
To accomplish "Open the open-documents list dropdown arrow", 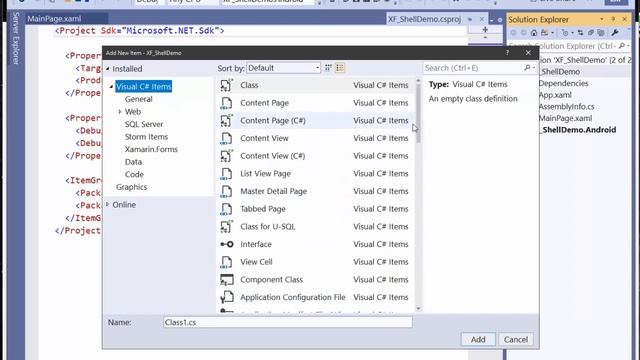I will click(x=492, y=20).
